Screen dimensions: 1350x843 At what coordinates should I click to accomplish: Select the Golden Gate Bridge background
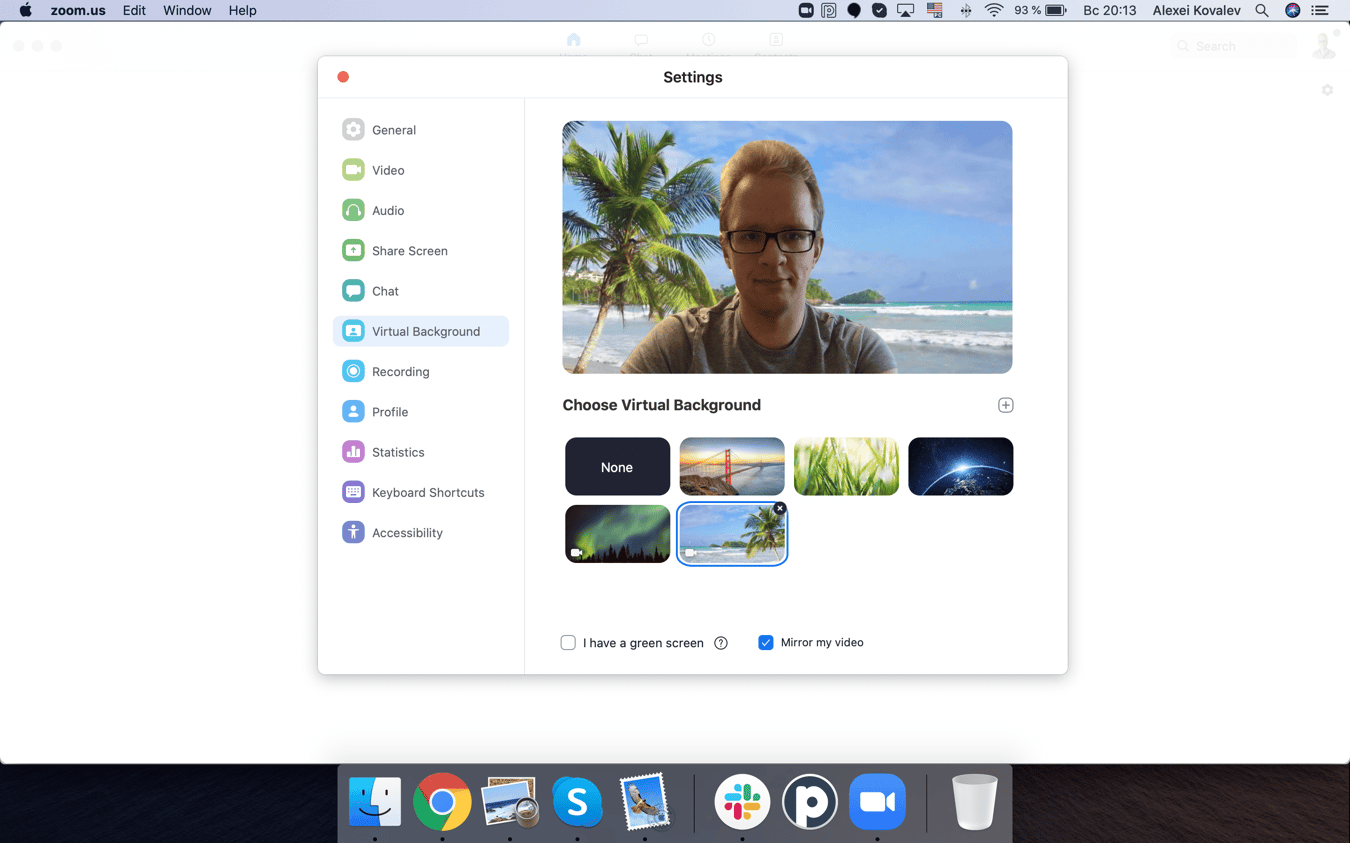[x=731, y=466]
